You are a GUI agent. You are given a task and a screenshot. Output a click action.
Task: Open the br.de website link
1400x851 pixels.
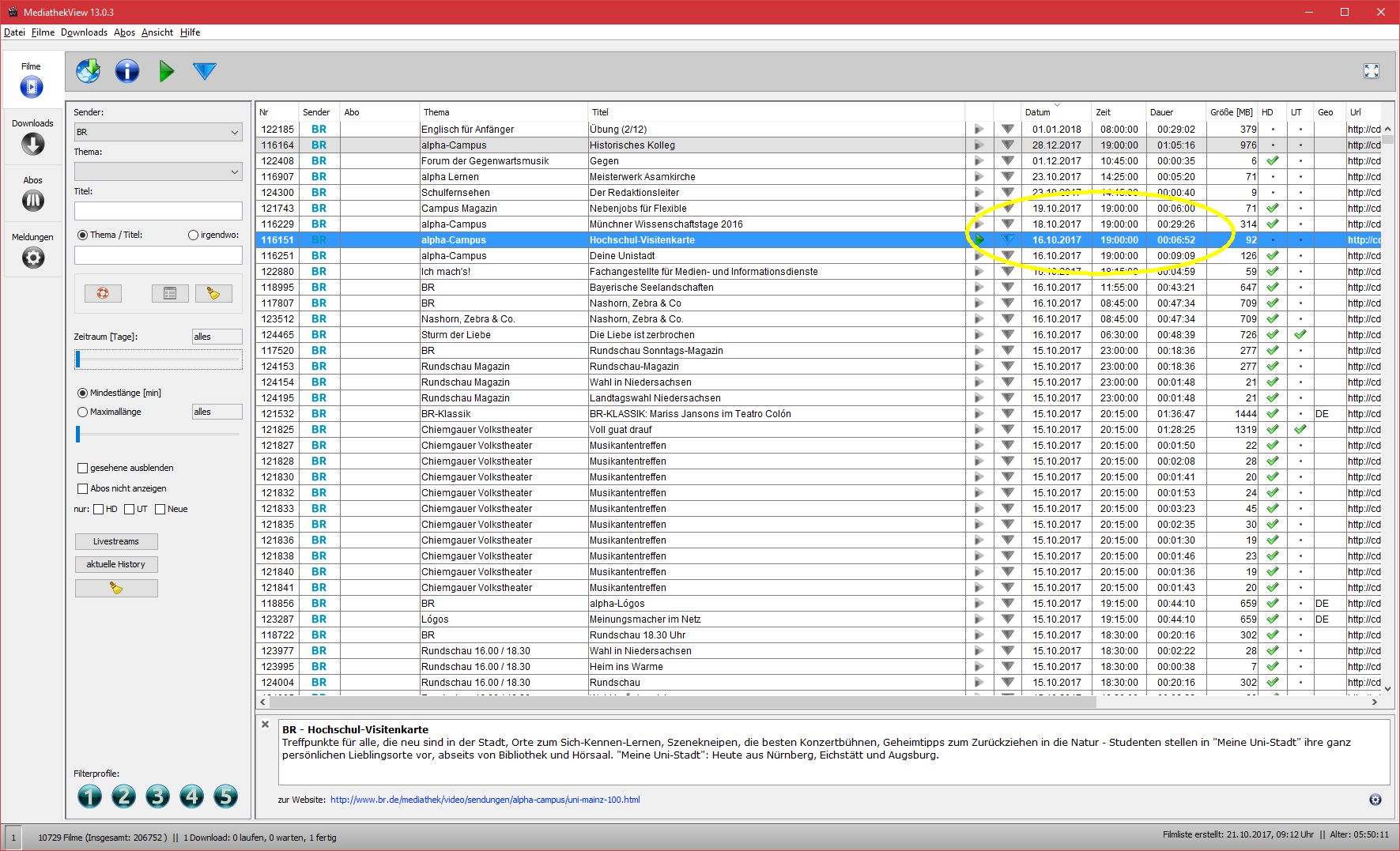pyautogui.click(x=485, y=800)
